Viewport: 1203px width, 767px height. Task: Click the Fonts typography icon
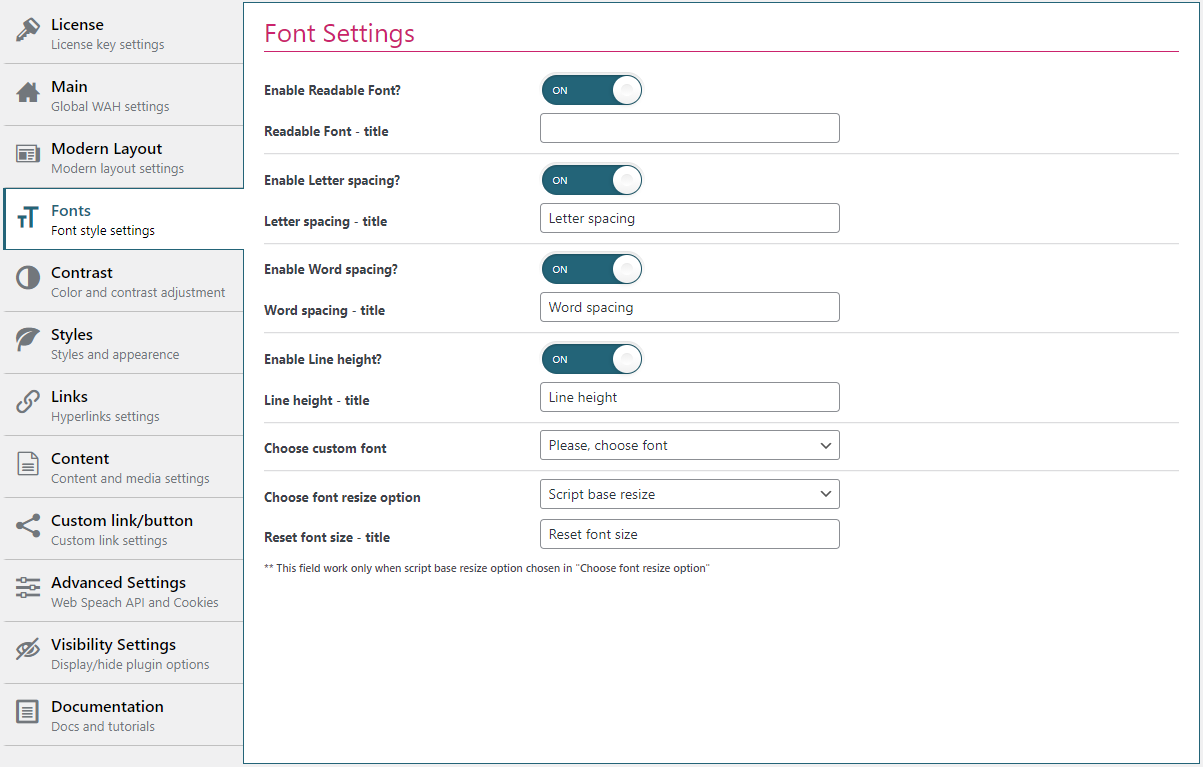(28, 217)
